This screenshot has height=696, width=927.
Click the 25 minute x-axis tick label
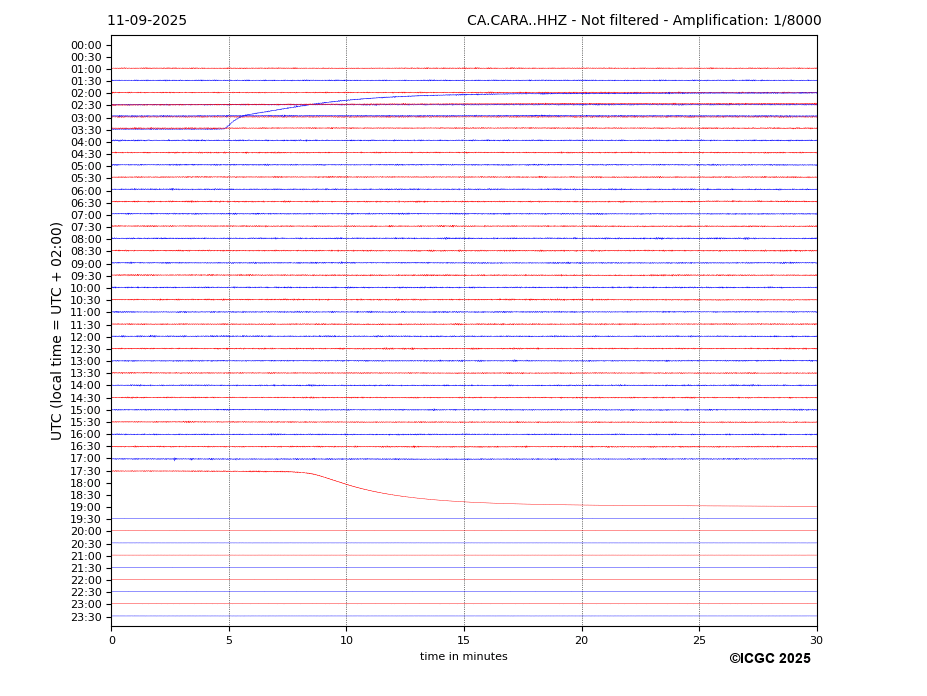(699, 640)
